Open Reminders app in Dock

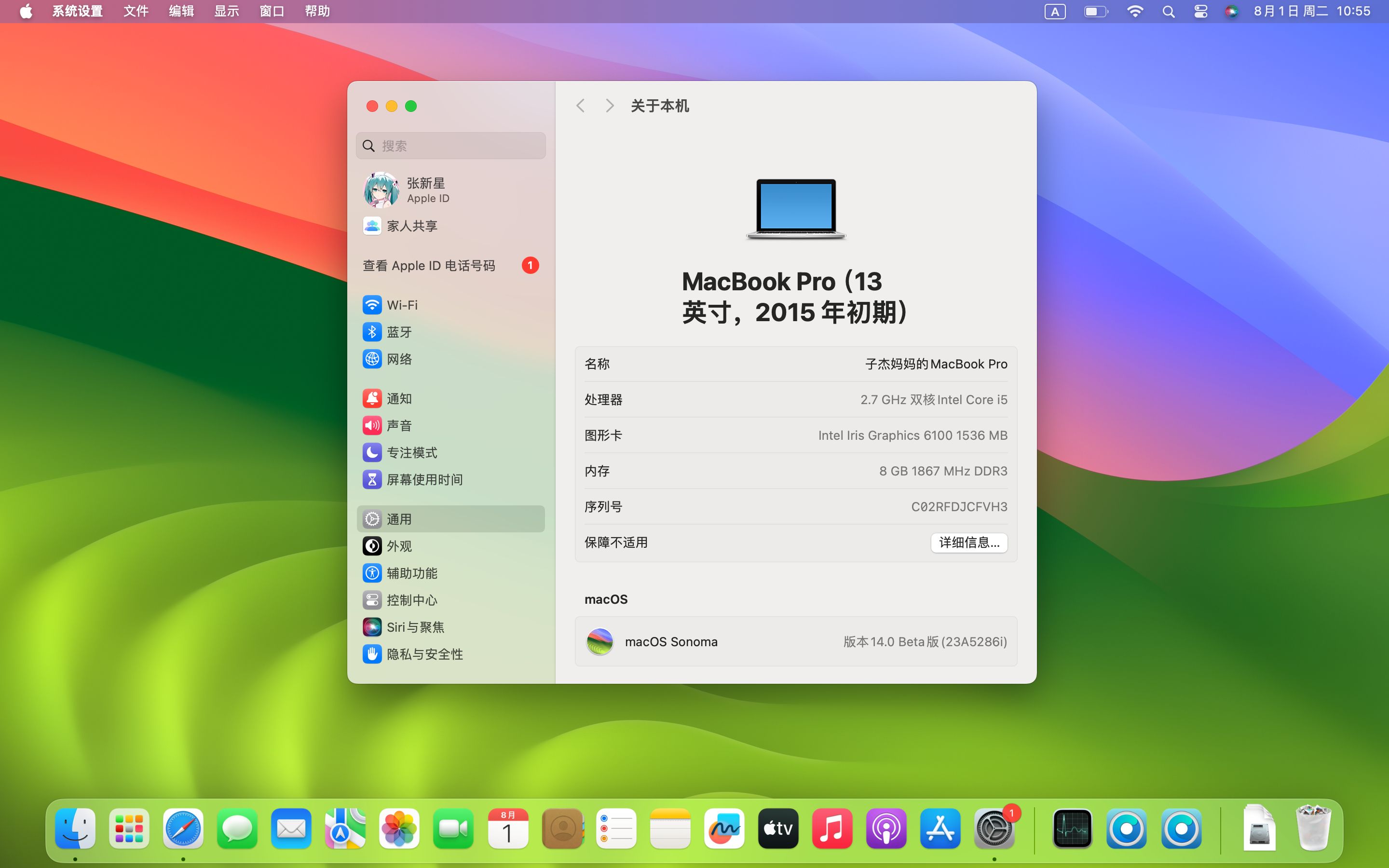[616, 828]
